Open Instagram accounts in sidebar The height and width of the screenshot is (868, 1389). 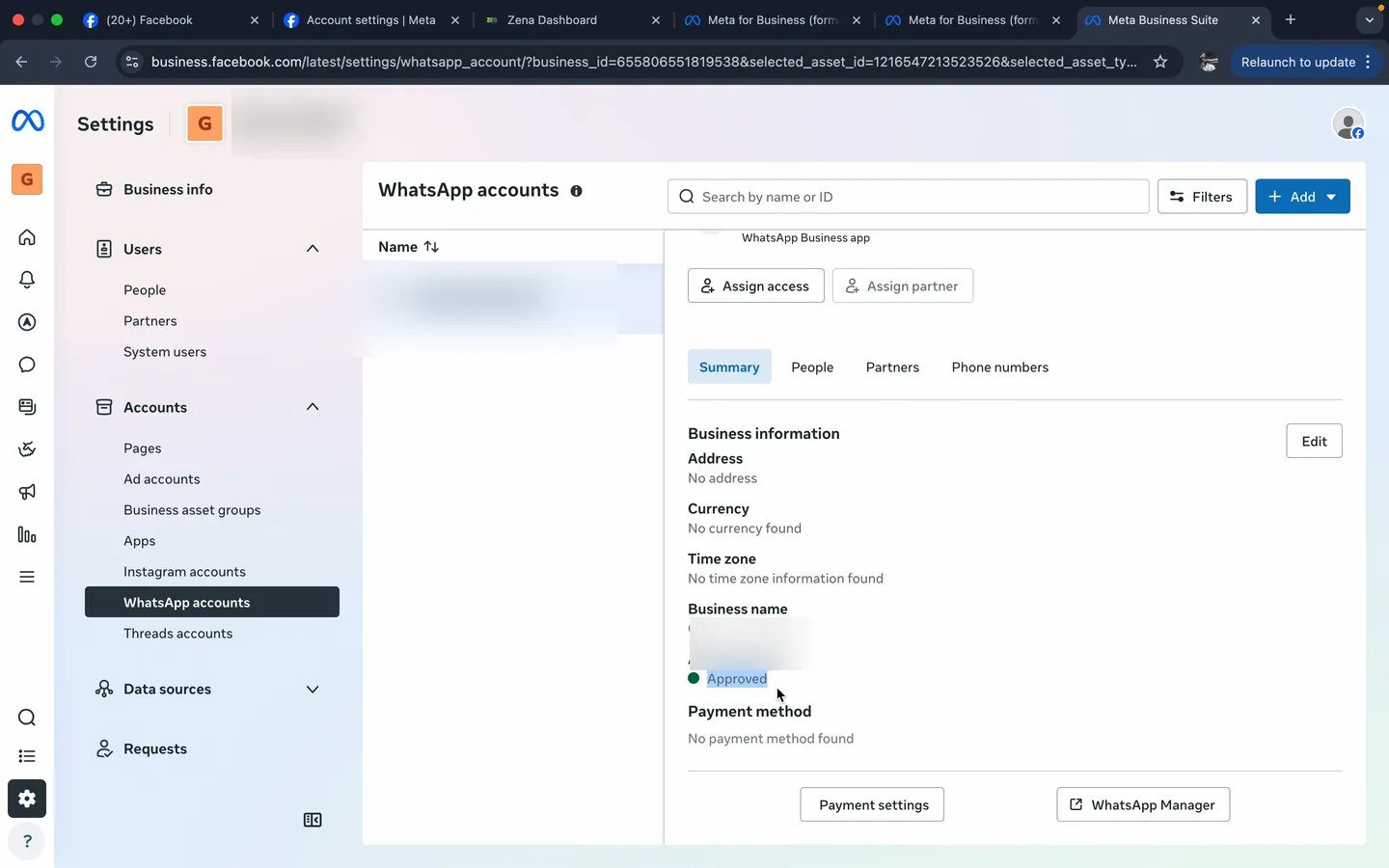(184, 572)
